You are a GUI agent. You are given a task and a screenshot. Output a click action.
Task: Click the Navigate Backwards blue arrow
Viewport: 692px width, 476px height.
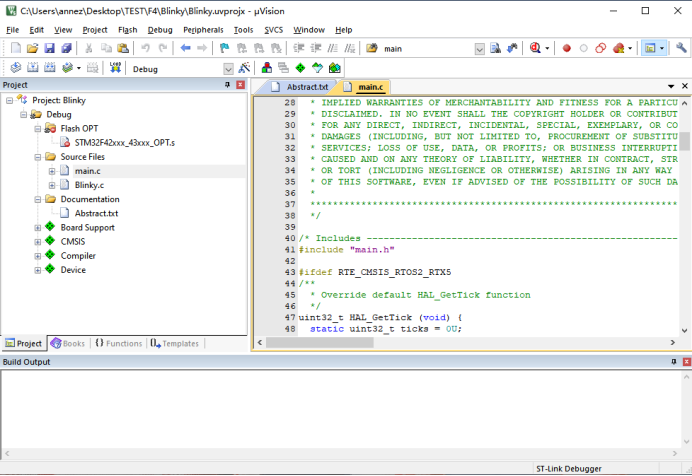(186, 48)
